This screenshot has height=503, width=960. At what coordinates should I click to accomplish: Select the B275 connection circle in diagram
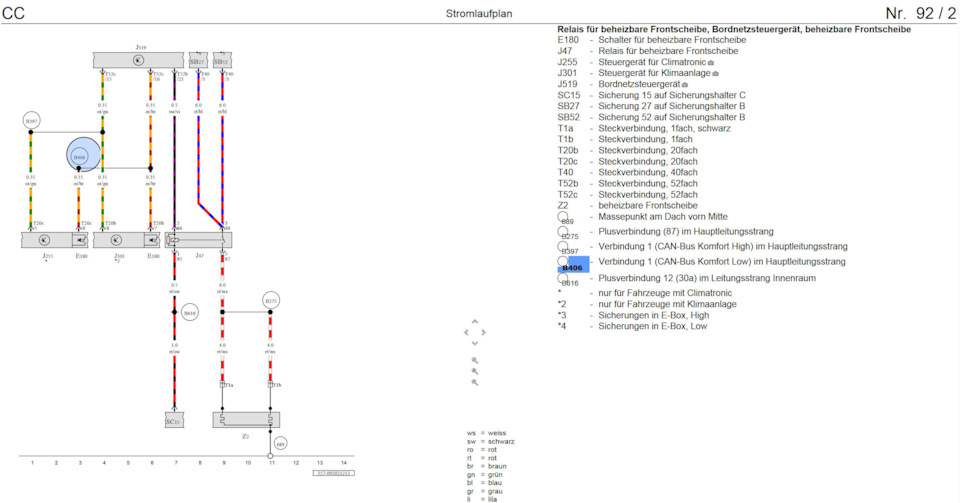[271, 300]
